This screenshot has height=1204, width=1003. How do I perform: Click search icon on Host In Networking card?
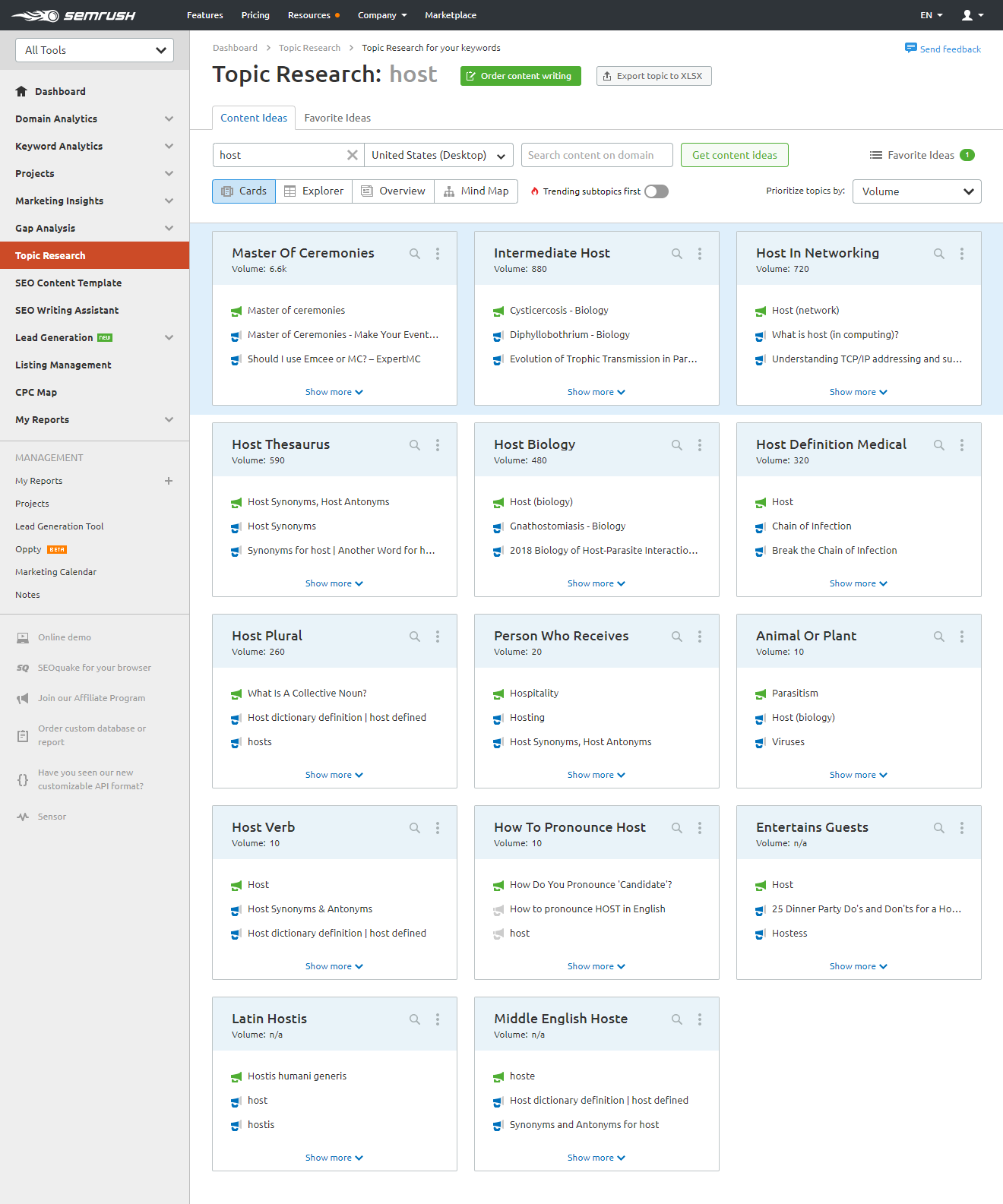pos(939,254)
